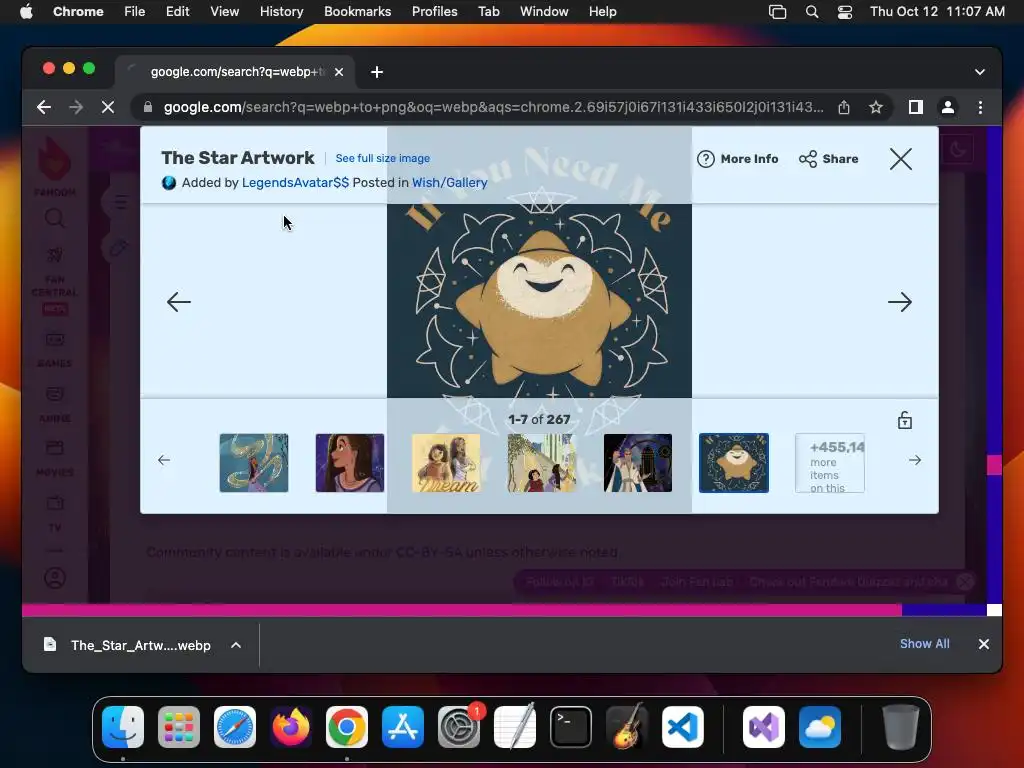Open Terminal from the Dock
Viewport: 1024px width, 768px height.
pos(571,727)
